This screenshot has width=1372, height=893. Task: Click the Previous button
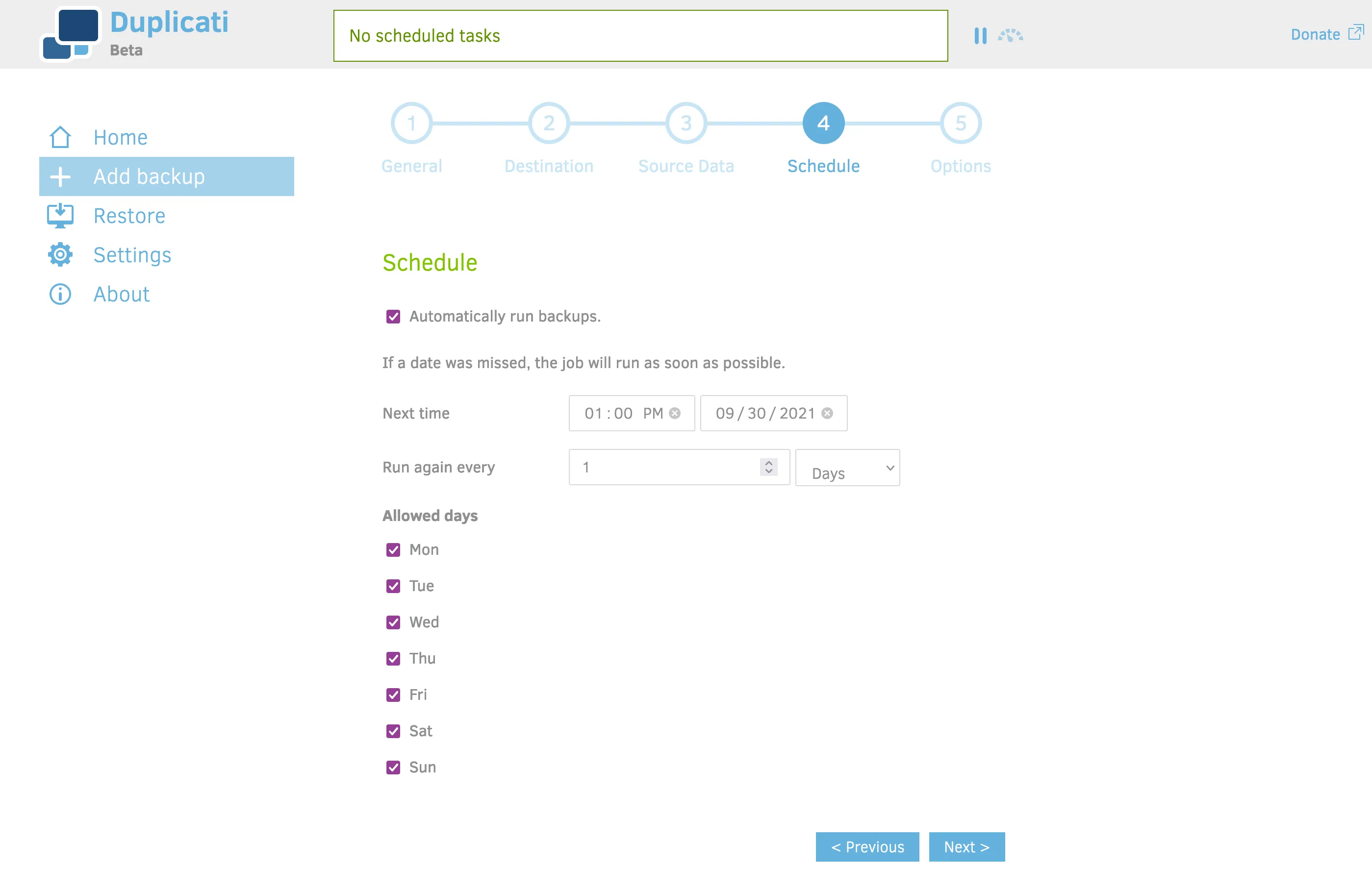pos(867,847)
